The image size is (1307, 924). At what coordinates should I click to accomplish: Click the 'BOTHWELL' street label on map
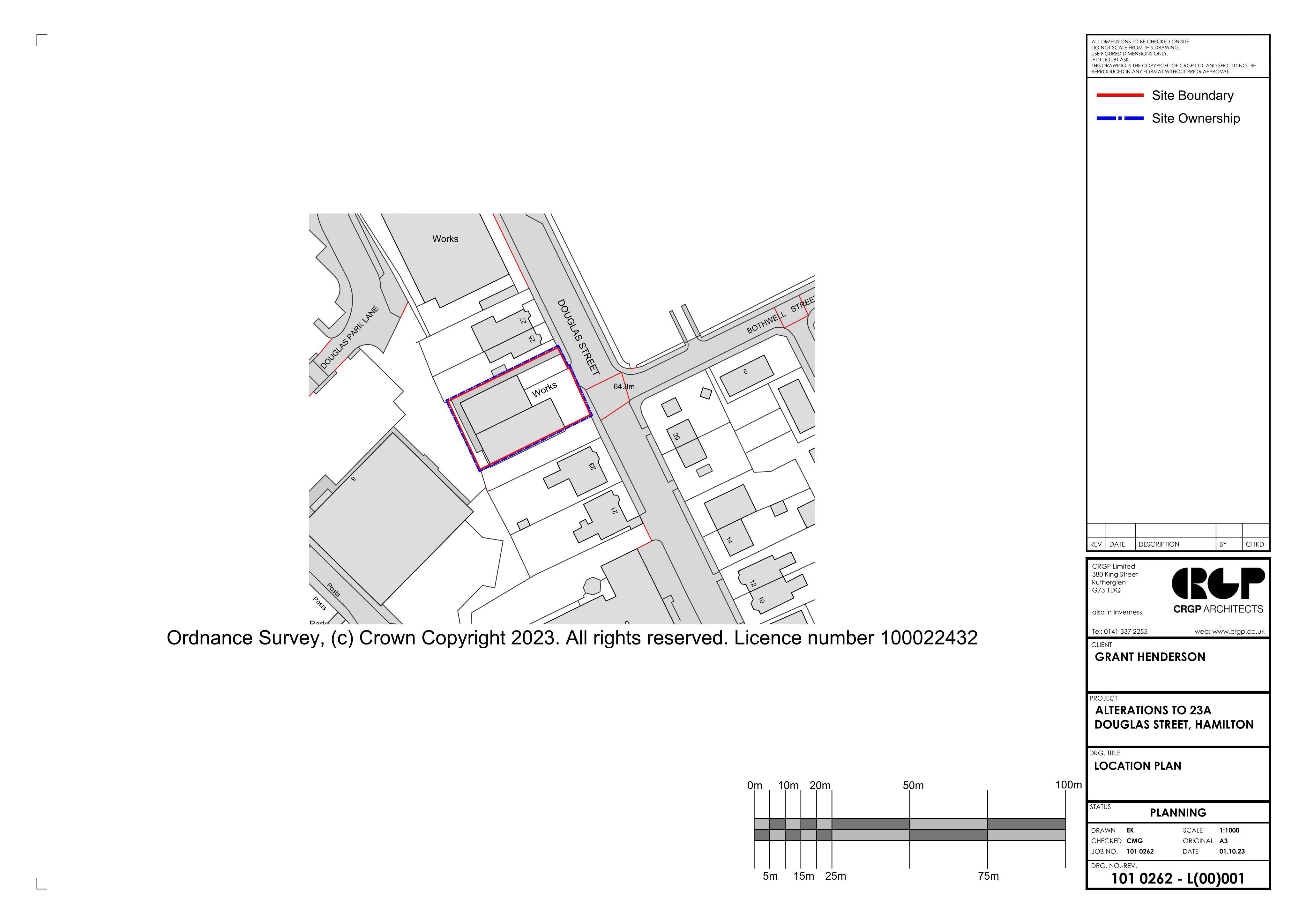(766, 323)
